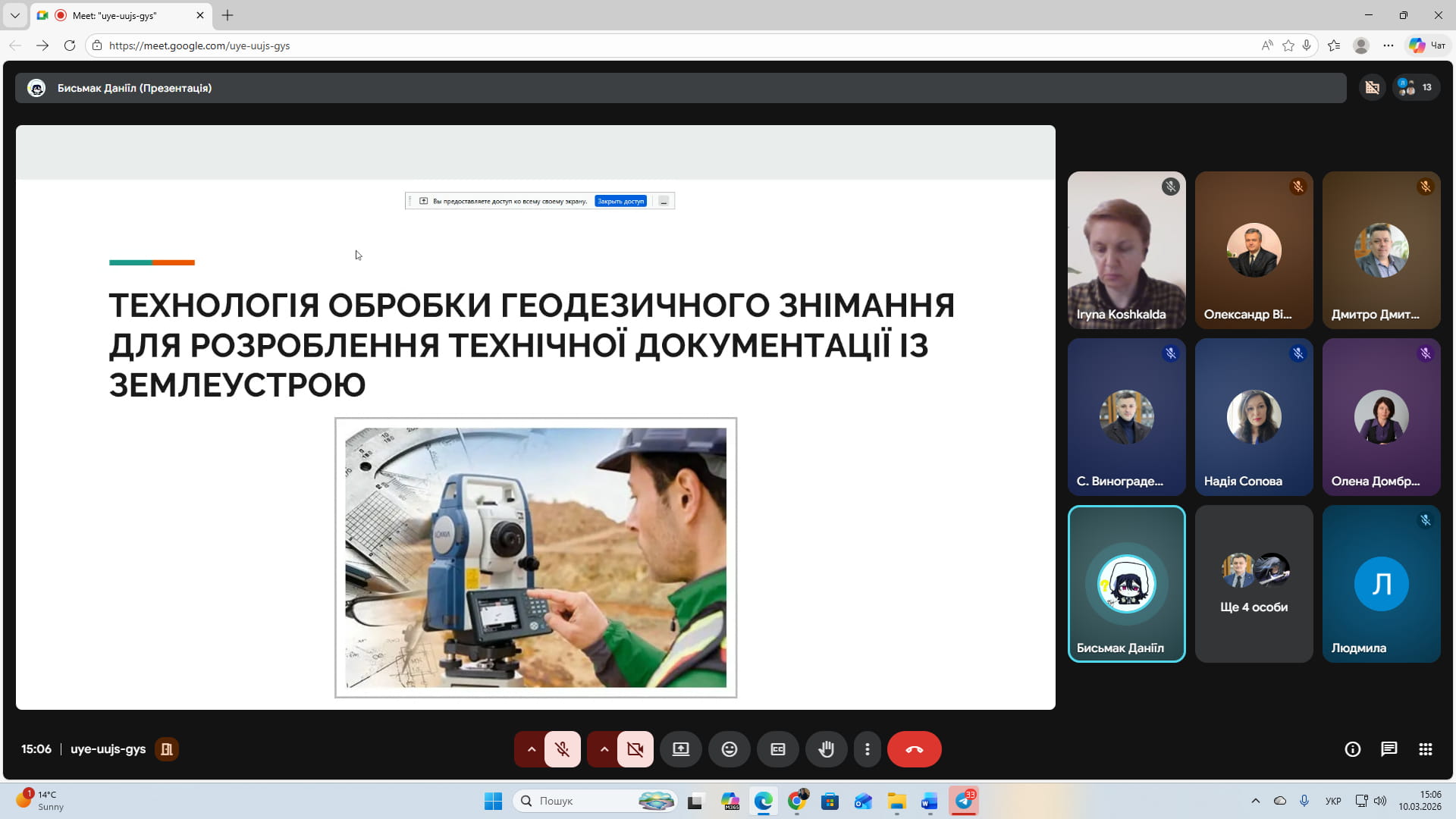Toggle closed captions button
Viewport: 1456px width, 819px height.
[x=777, y=749]
